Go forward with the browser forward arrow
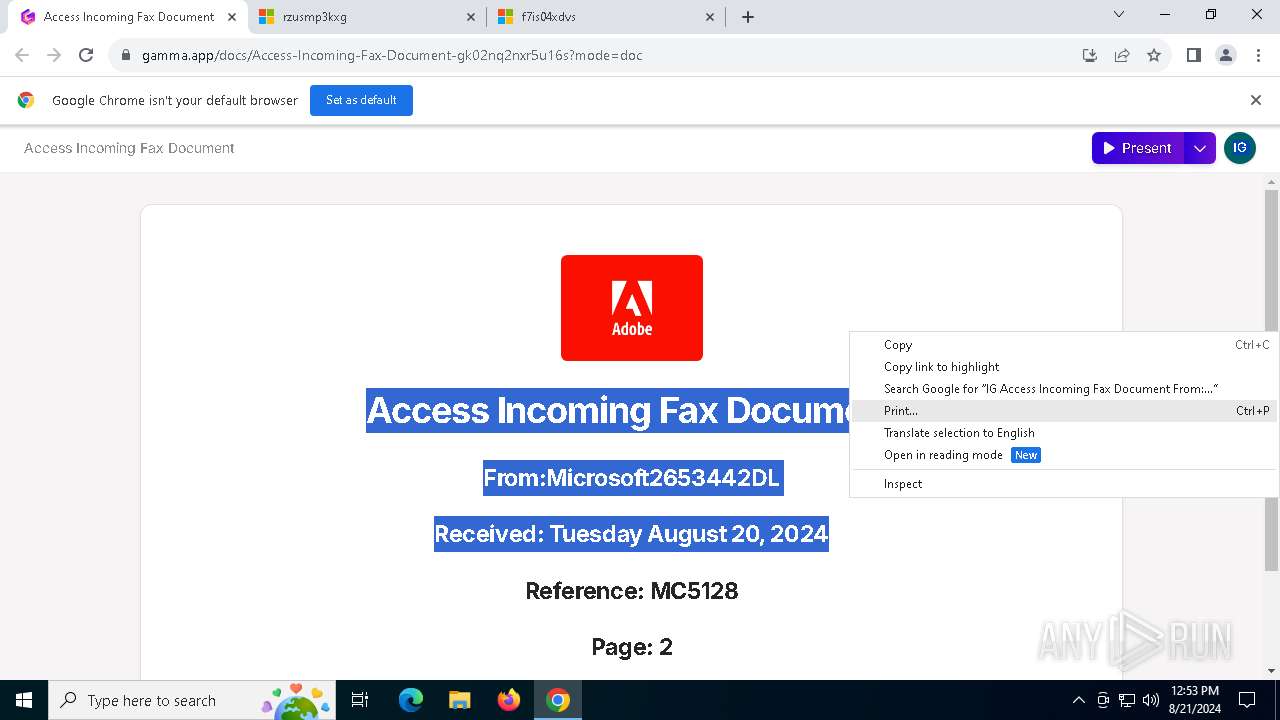Viewport: 1280px width, 720px height. (54, 55)
